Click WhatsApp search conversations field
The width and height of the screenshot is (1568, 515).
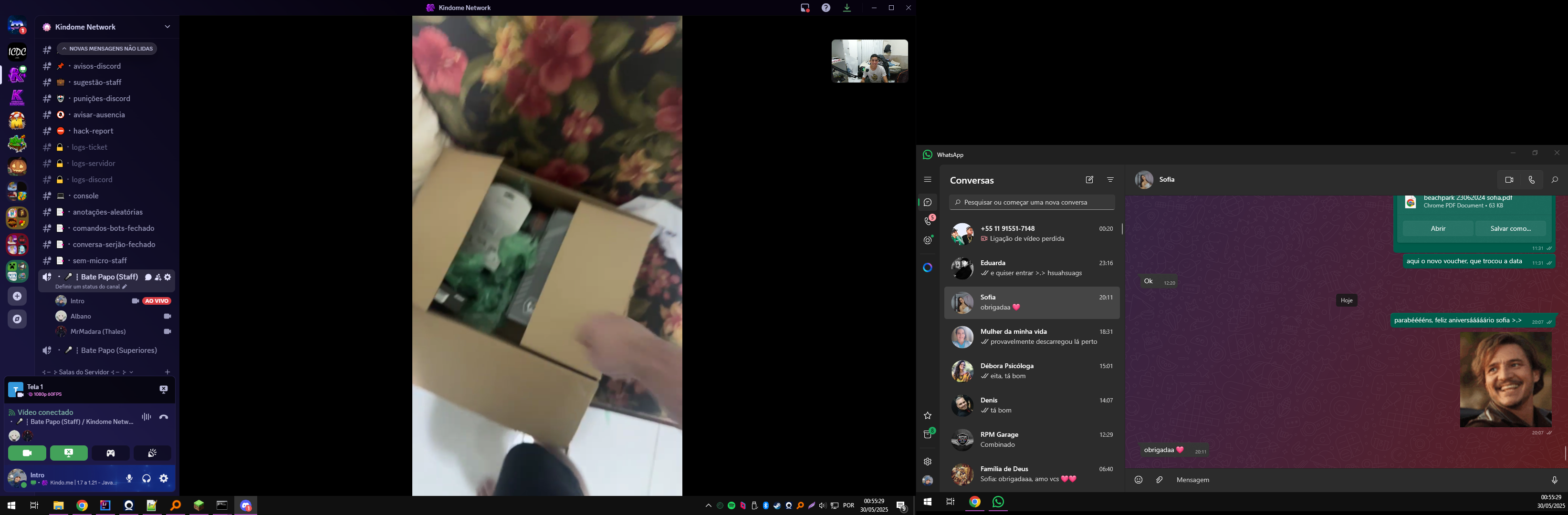tap(1032, 203)
